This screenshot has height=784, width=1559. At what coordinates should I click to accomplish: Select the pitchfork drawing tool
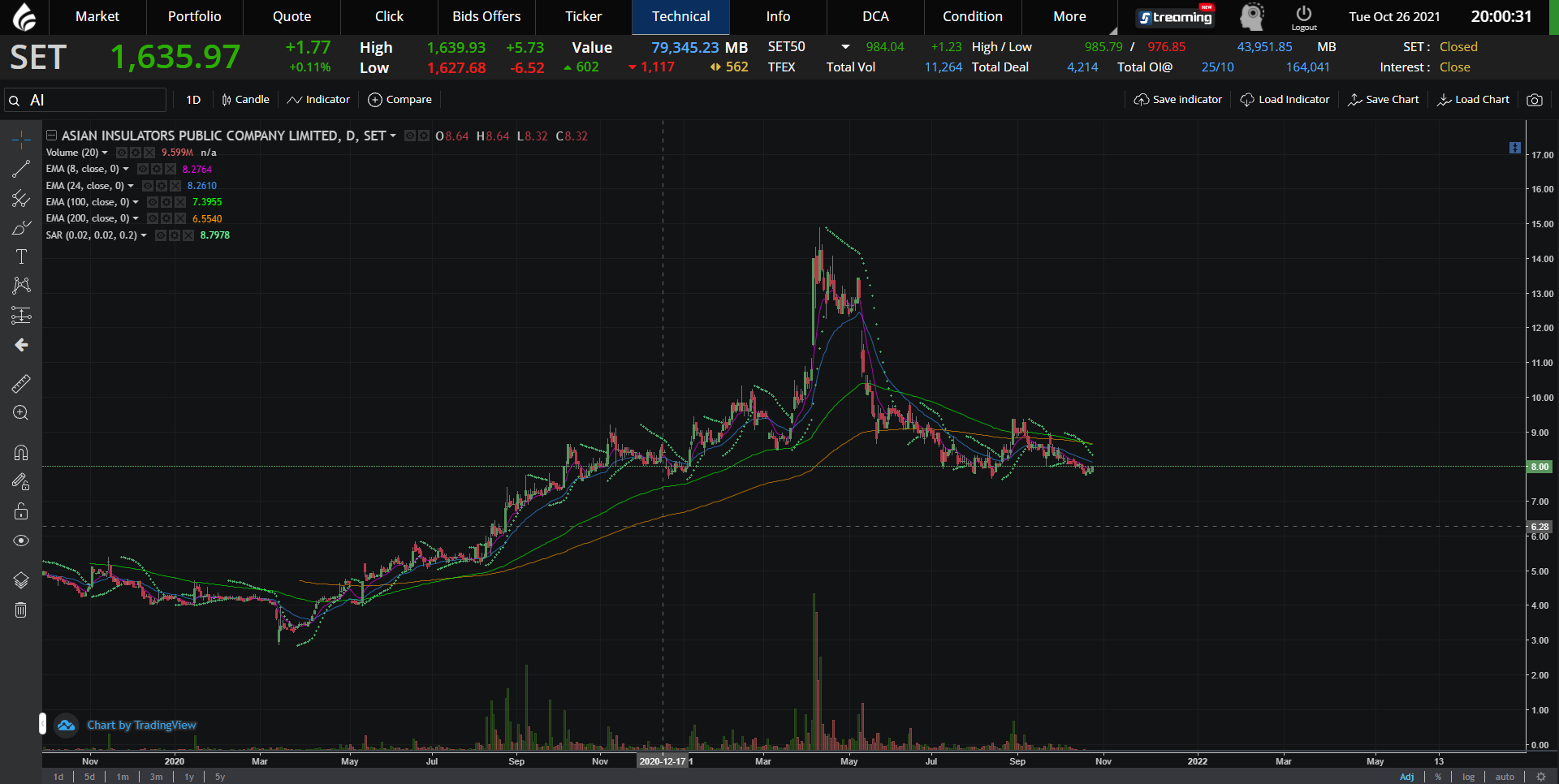tap(21, 199)
